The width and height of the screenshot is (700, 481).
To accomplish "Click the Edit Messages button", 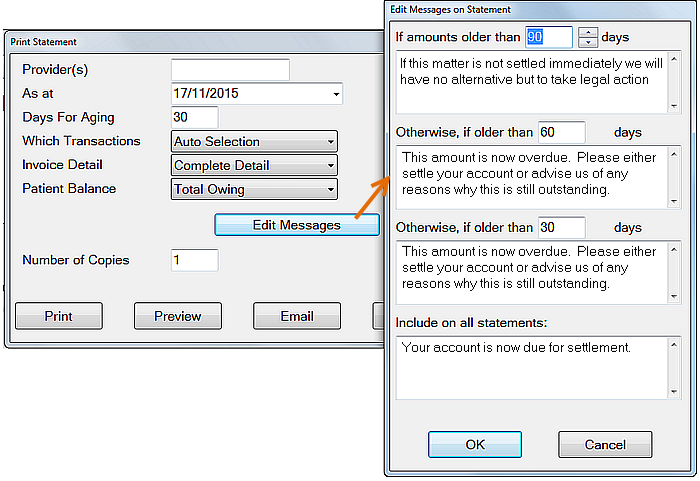I will (296, 225).
